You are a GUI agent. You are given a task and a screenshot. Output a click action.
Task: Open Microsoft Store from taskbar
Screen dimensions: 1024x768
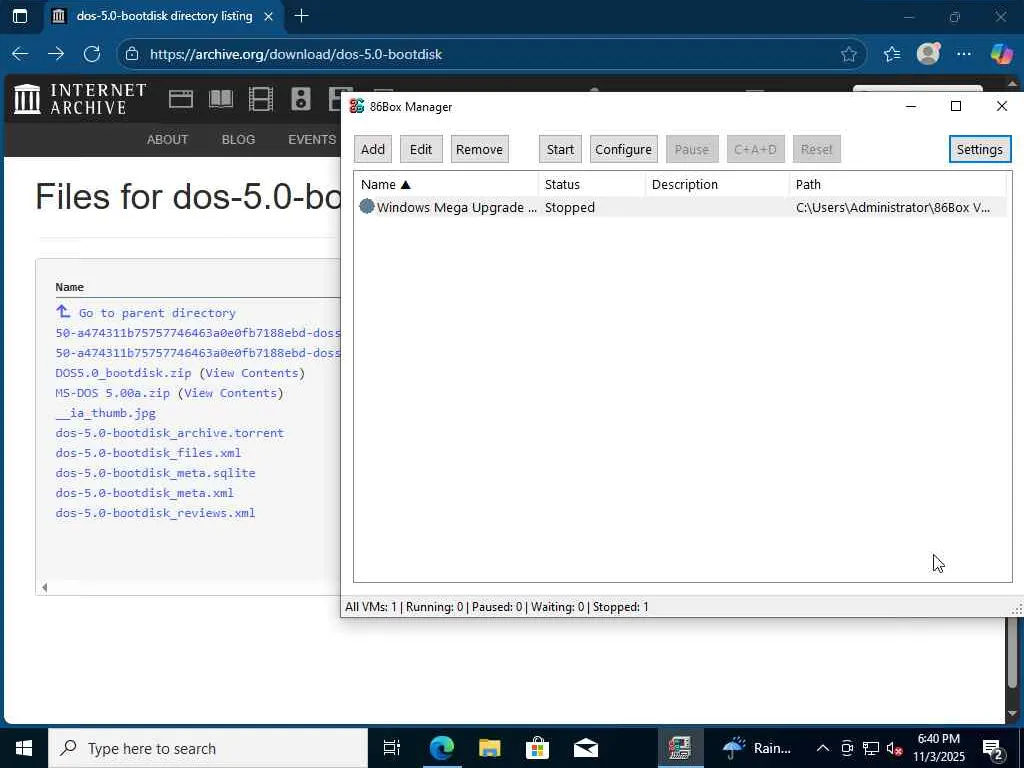[537, 748]
